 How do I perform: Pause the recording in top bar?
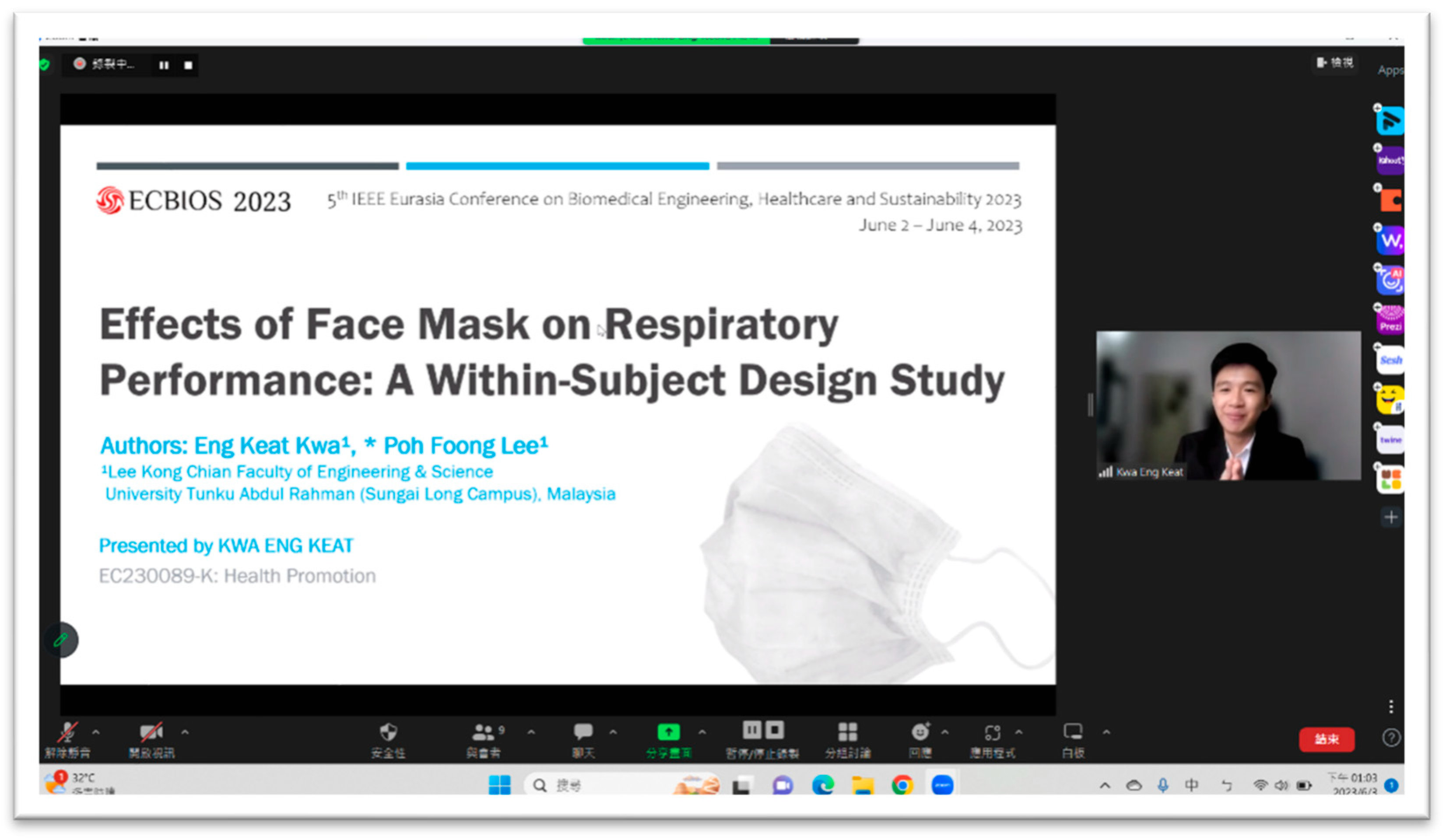tap(164, 66)
